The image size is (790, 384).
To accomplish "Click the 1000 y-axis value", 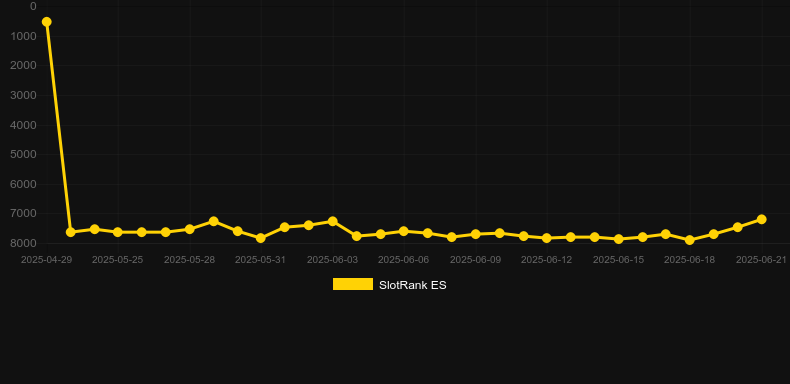I will [23, 36].
